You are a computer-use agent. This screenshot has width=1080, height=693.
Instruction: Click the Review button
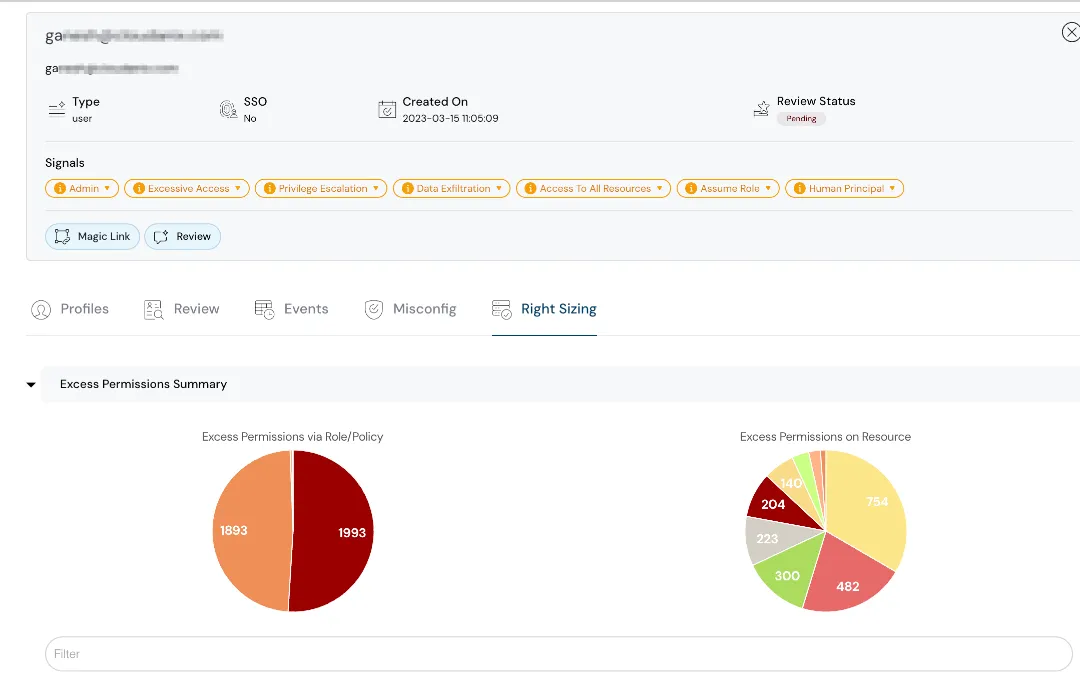point(182,236)
